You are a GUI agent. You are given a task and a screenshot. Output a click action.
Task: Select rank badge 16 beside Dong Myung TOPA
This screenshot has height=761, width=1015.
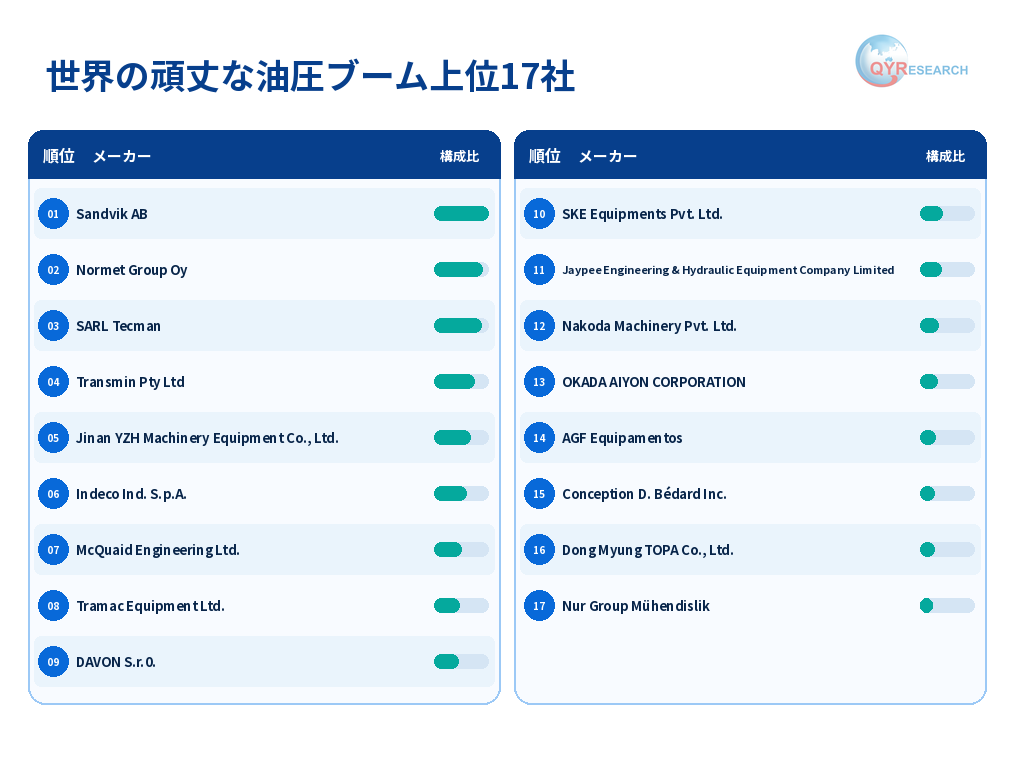(x=539, y=550)
